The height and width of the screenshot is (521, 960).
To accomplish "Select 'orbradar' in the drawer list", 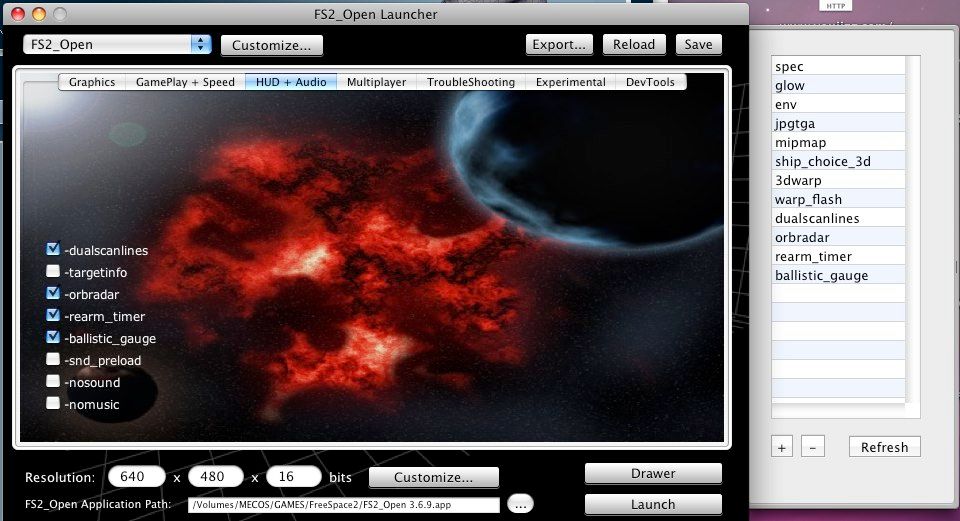I will [838, 237].
